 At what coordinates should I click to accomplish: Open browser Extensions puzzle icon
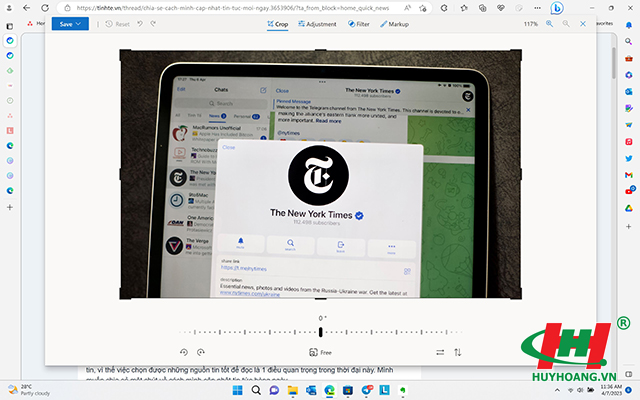click(444, 8)
